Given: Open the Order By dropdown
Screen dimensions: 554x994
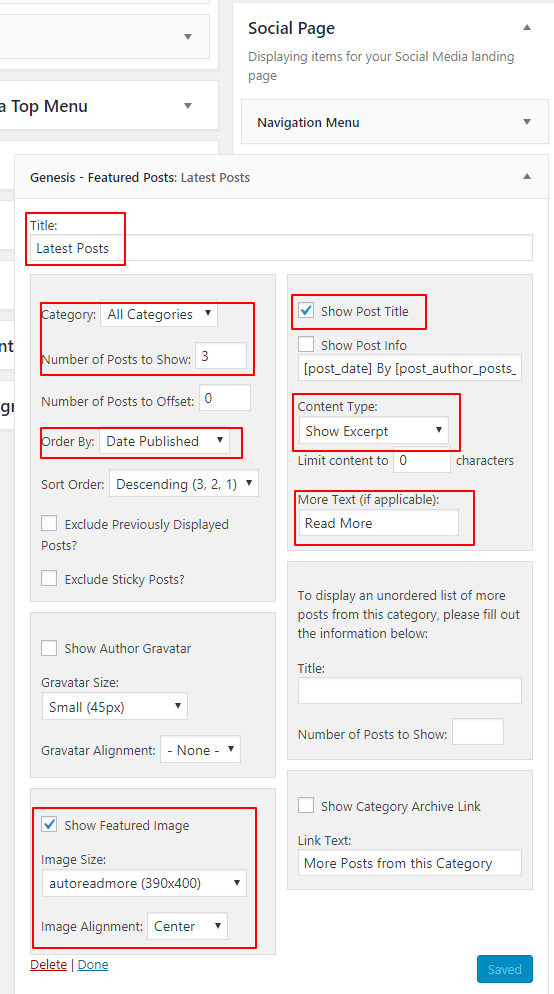Looking at the screenshot, I should click(164, 441).
